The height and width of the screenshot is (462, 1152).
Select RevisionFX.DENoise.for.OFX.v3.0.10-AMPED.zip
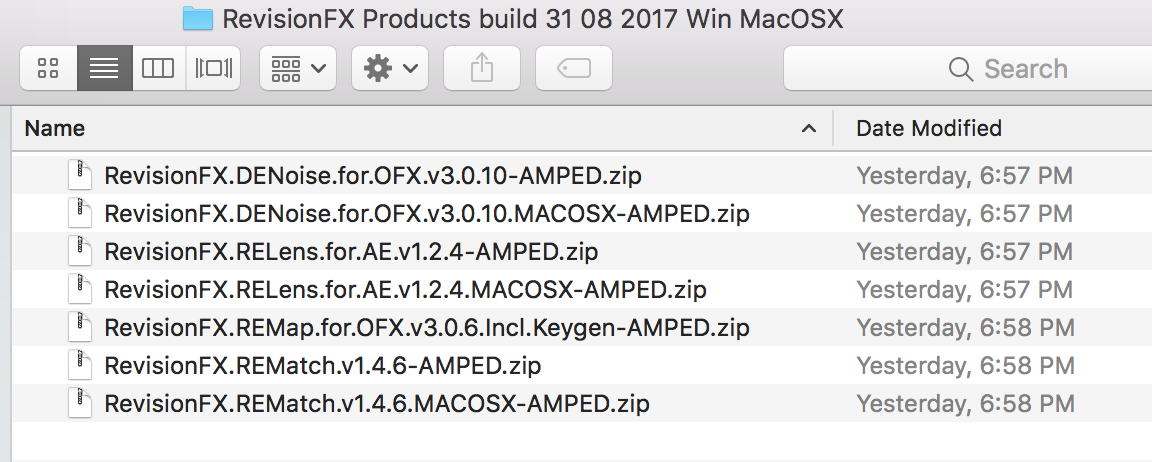372,176
